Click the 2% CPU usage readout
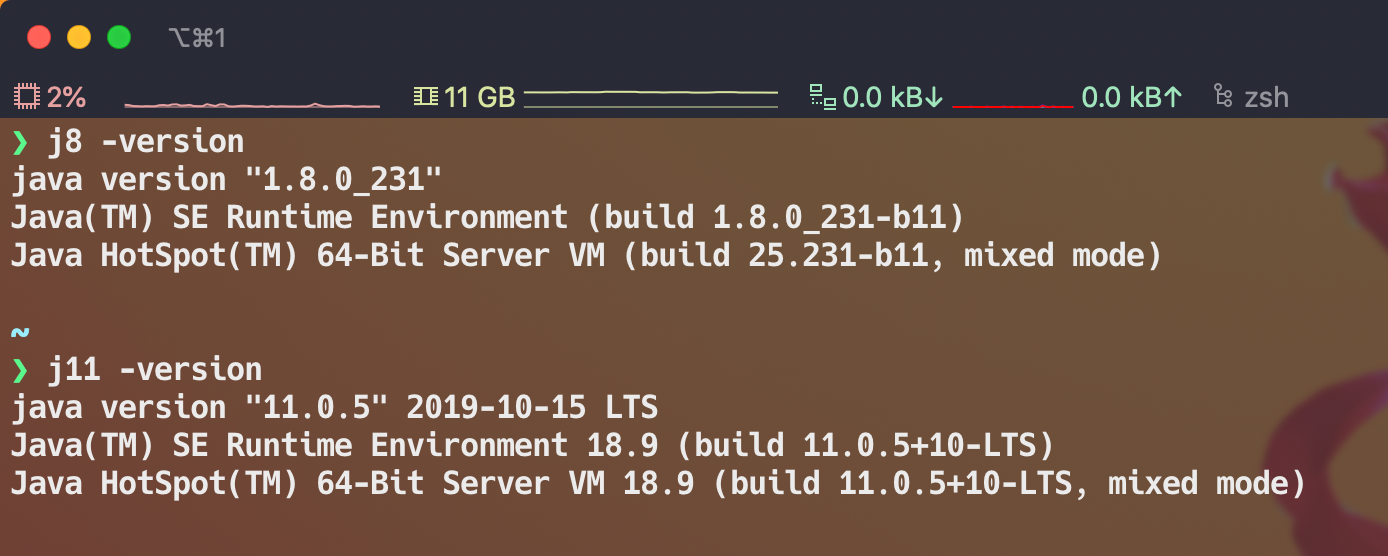Image resolution: width=1388 pixels, height=556 pixels. [66, 97]
